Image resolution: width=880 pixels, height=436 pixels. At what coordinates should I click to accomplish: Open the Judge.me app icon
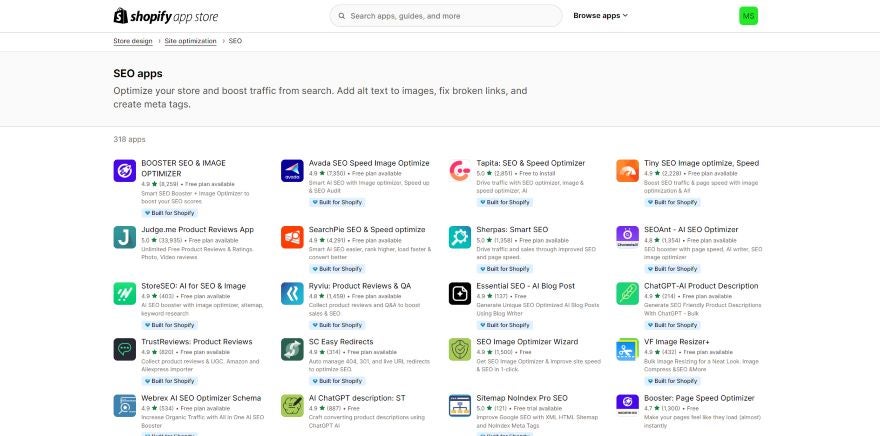coord(125,237)
